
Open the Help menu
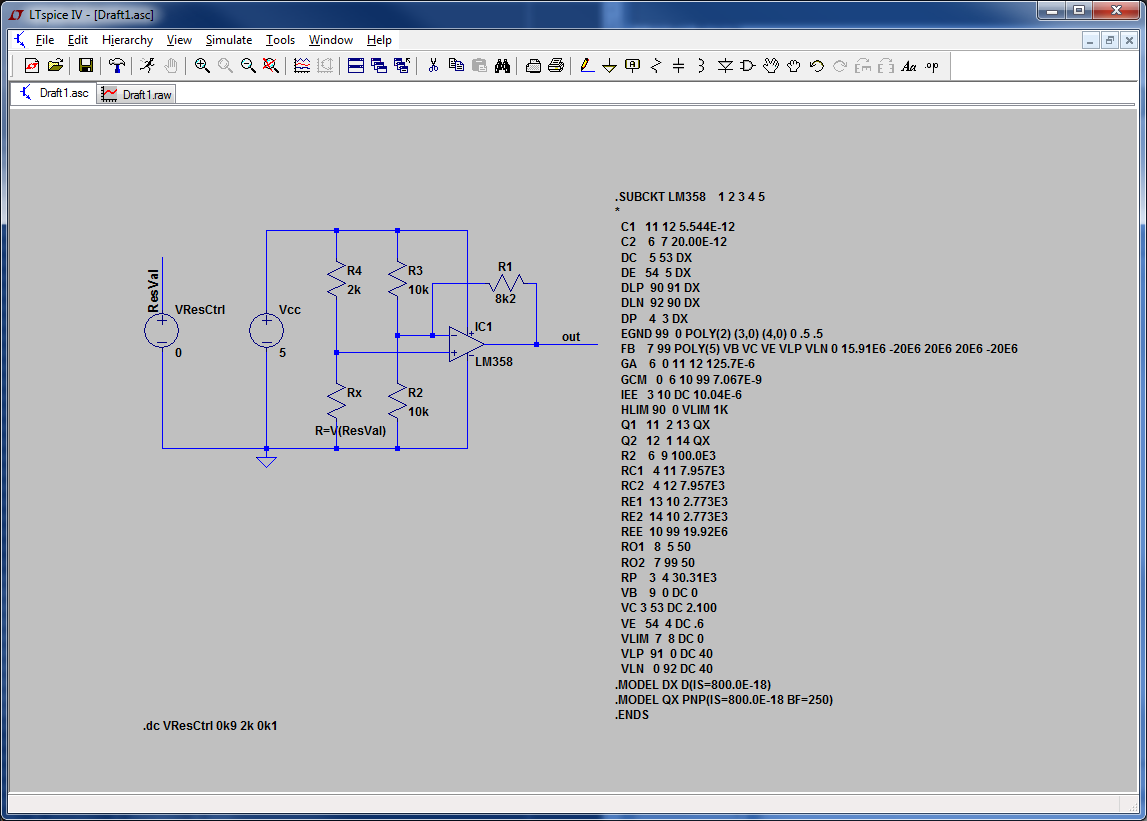pyautogui.click(x=379, y=40)
